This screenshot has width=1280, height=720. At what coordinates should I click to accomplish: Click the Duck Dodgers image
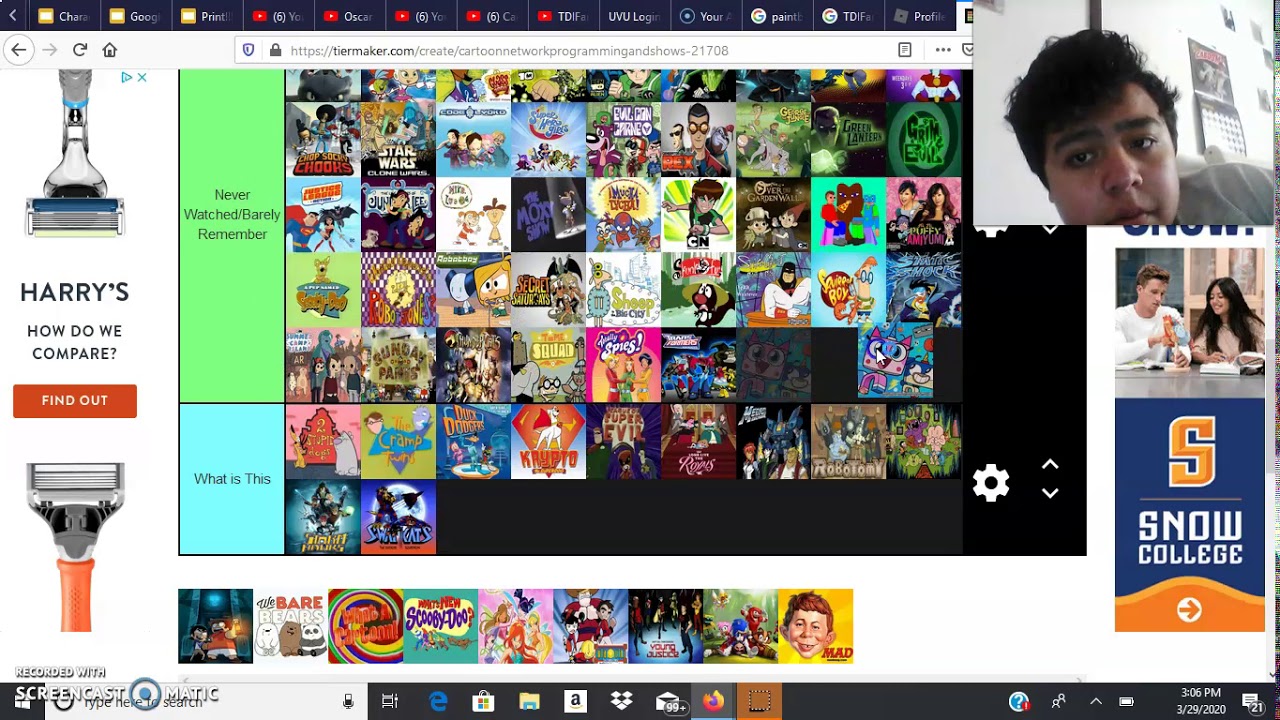(473, 441)
